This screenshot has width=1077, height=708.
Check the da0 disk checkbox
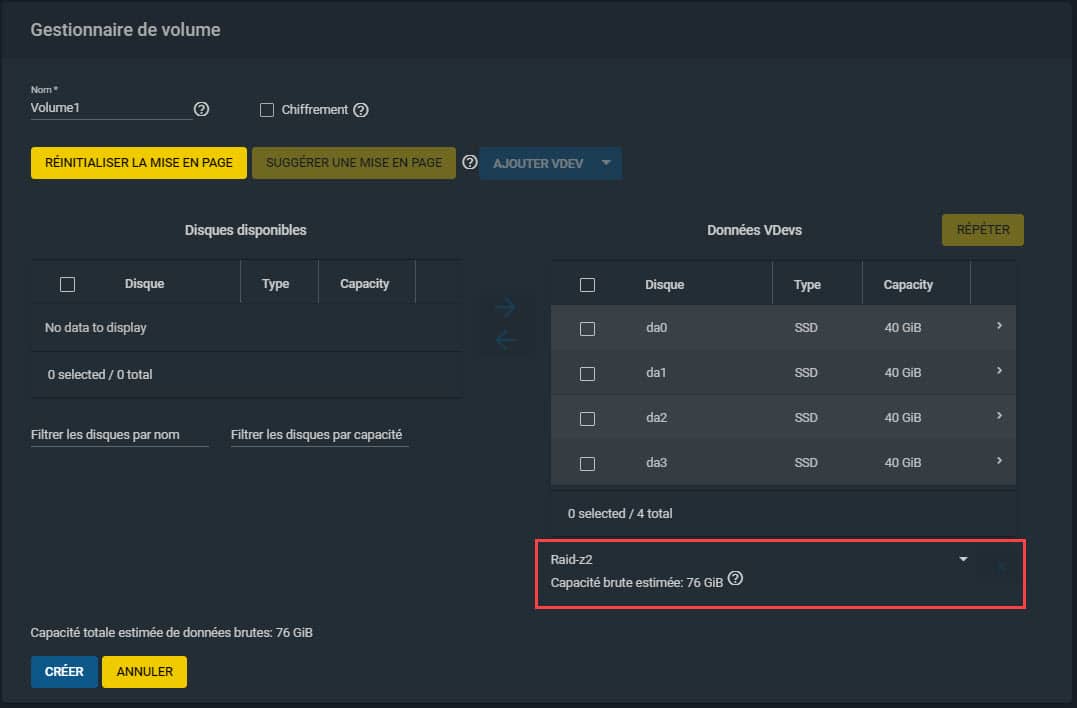587,329
